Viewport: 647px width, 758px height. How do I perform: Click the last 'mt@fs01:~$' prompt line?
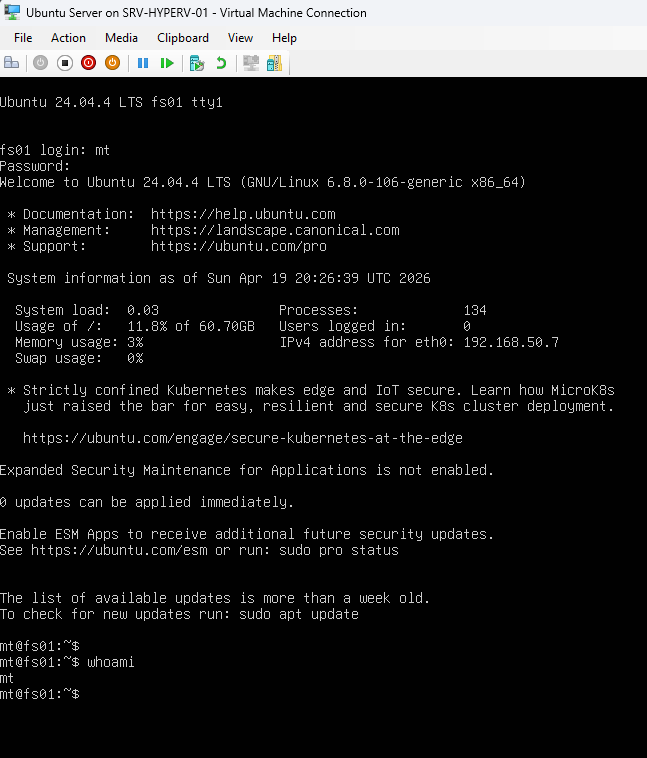pyautogui.click(x=40, y=694)
